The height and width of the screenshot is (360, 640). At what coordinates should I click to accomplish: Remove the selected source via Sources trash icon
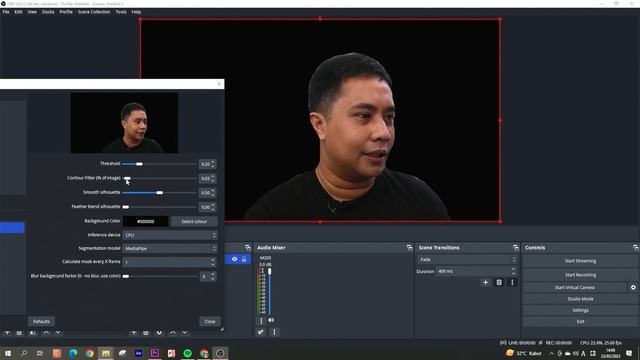[146, 333]
